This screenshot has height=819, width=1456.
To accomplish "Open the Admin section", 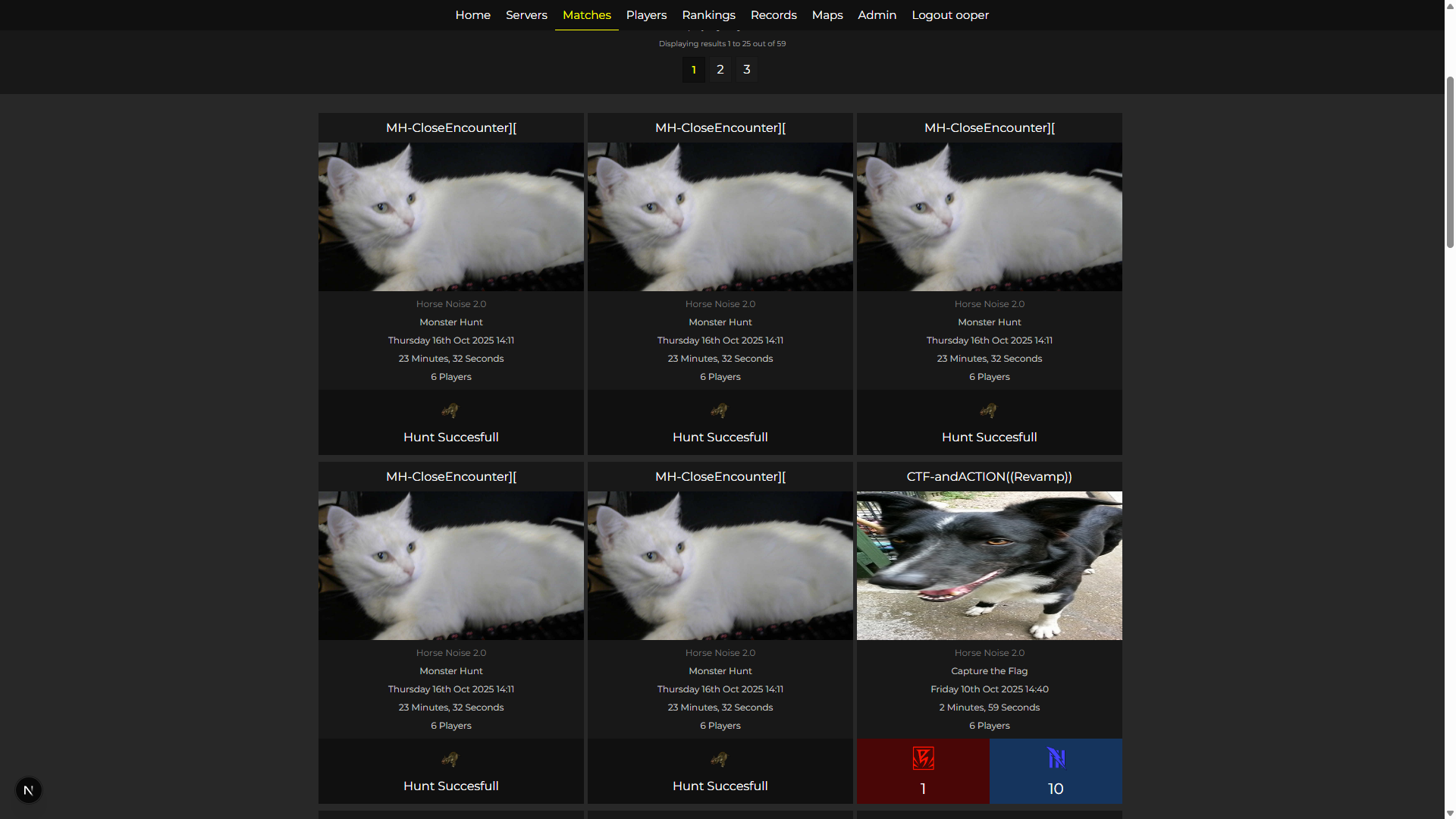I will [x=877, y=15].
